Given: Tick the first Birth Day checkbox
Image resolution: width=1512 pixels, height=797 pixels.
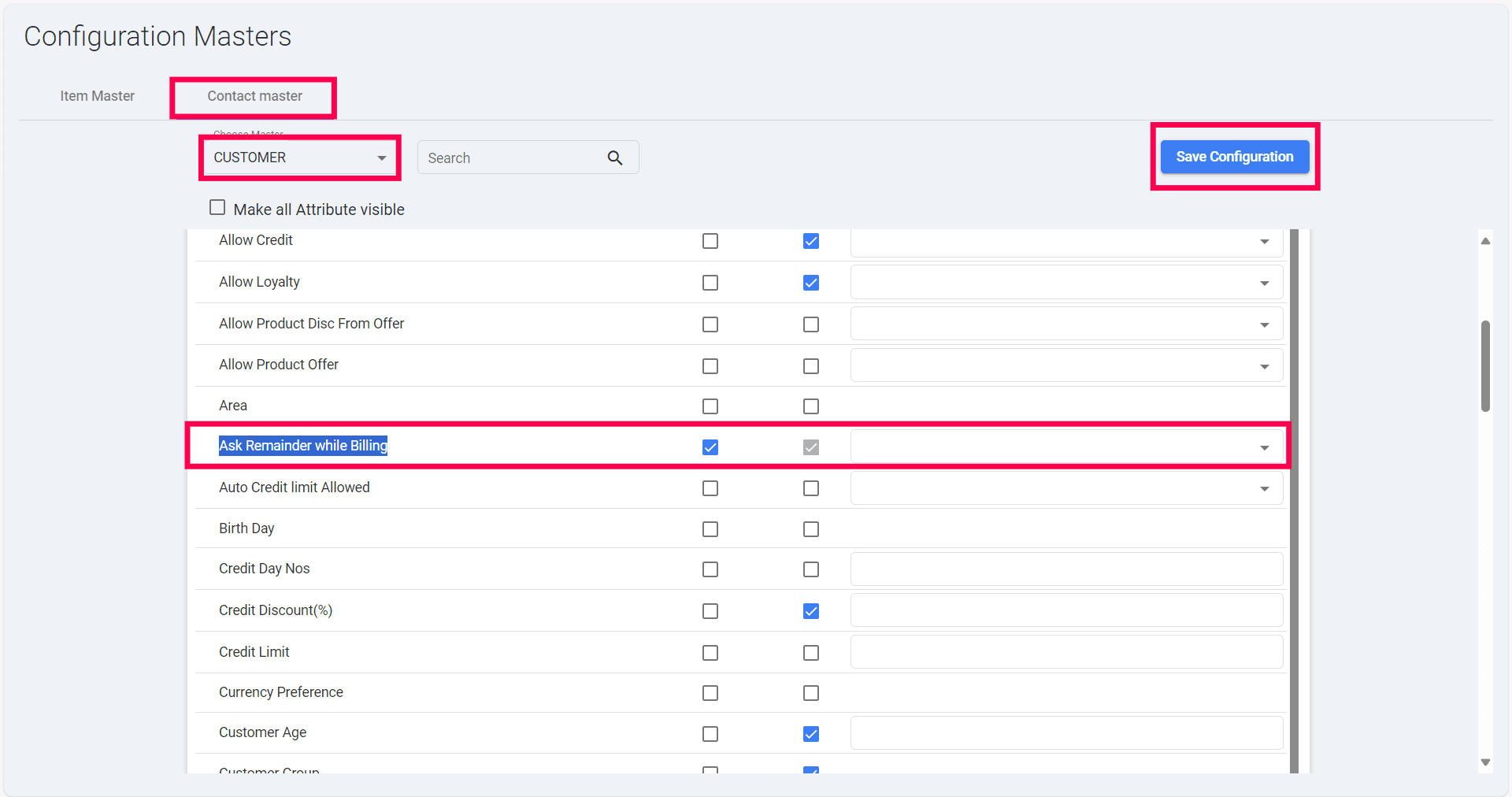Looking at the screenshot, I should click(710, 529).
